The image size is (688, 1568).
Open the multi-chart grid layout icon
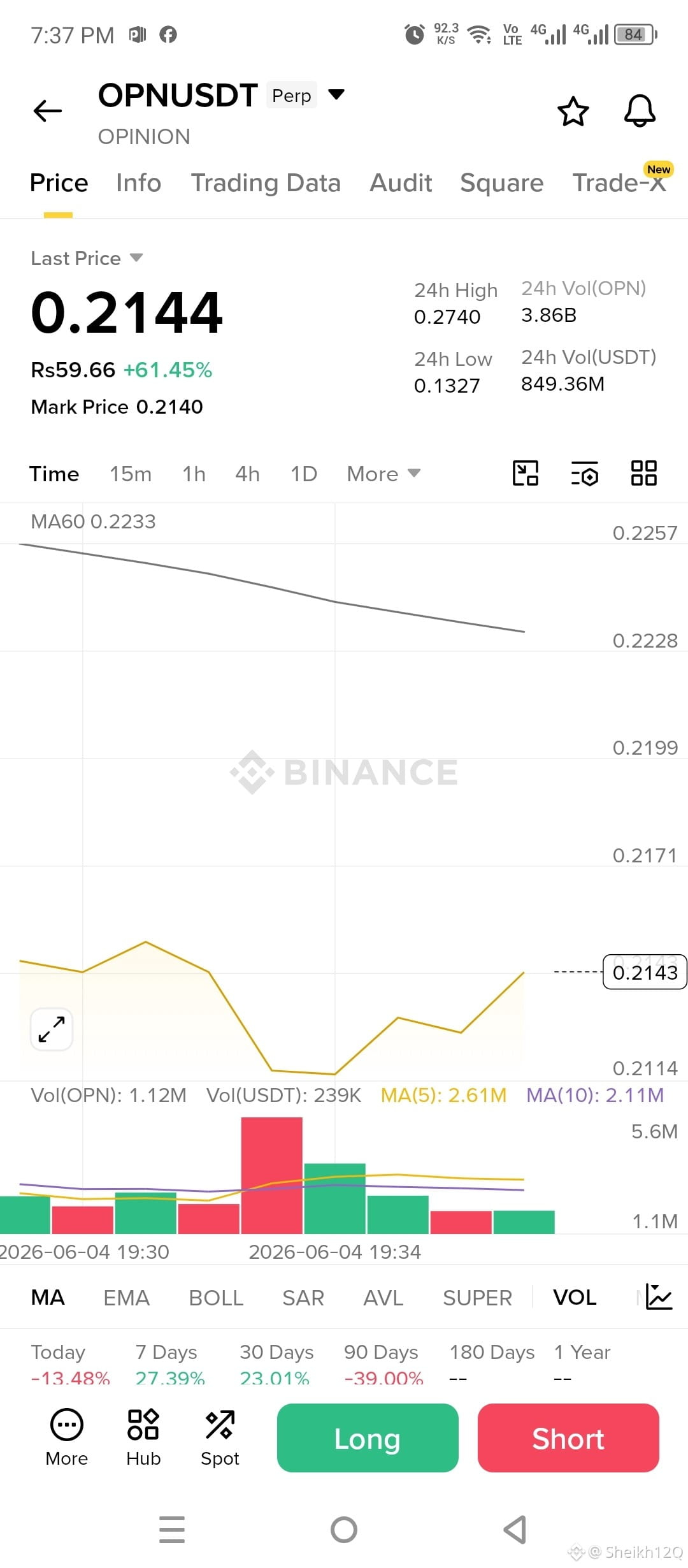tap(643, 474)
